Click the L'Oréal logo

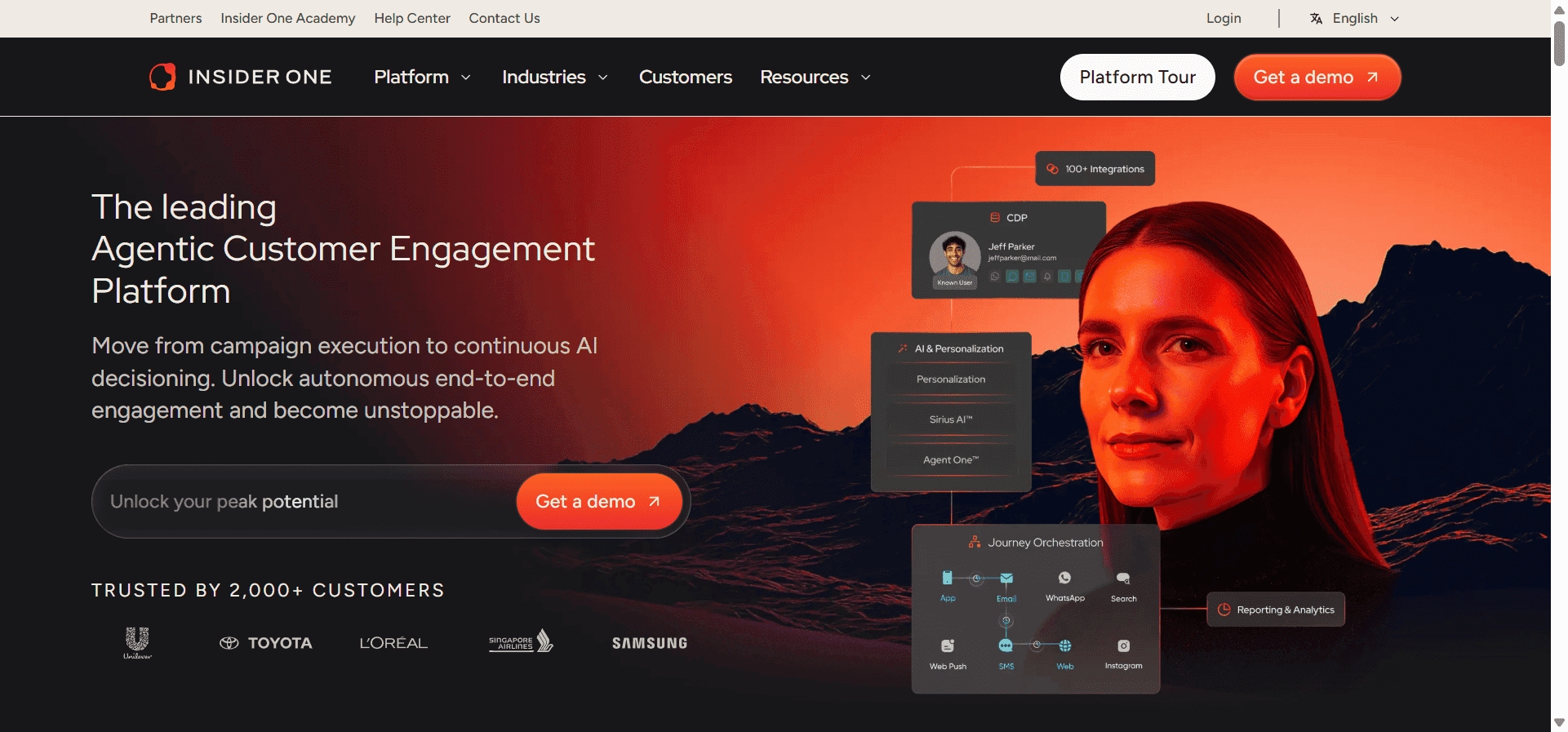tap(393, 643)
